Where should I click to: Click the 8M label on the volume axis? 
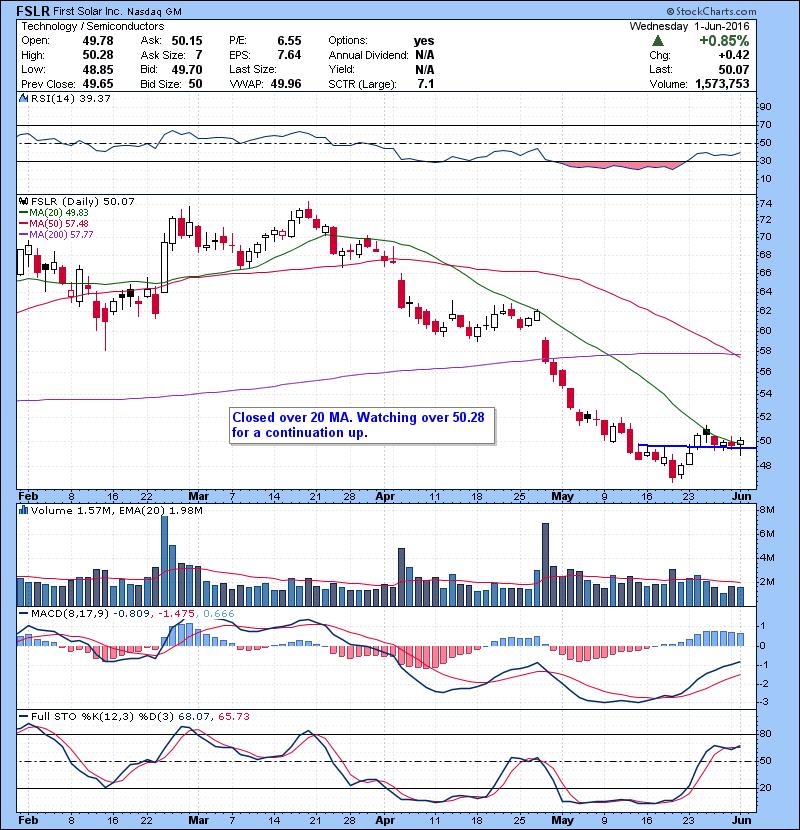(767, 510)
